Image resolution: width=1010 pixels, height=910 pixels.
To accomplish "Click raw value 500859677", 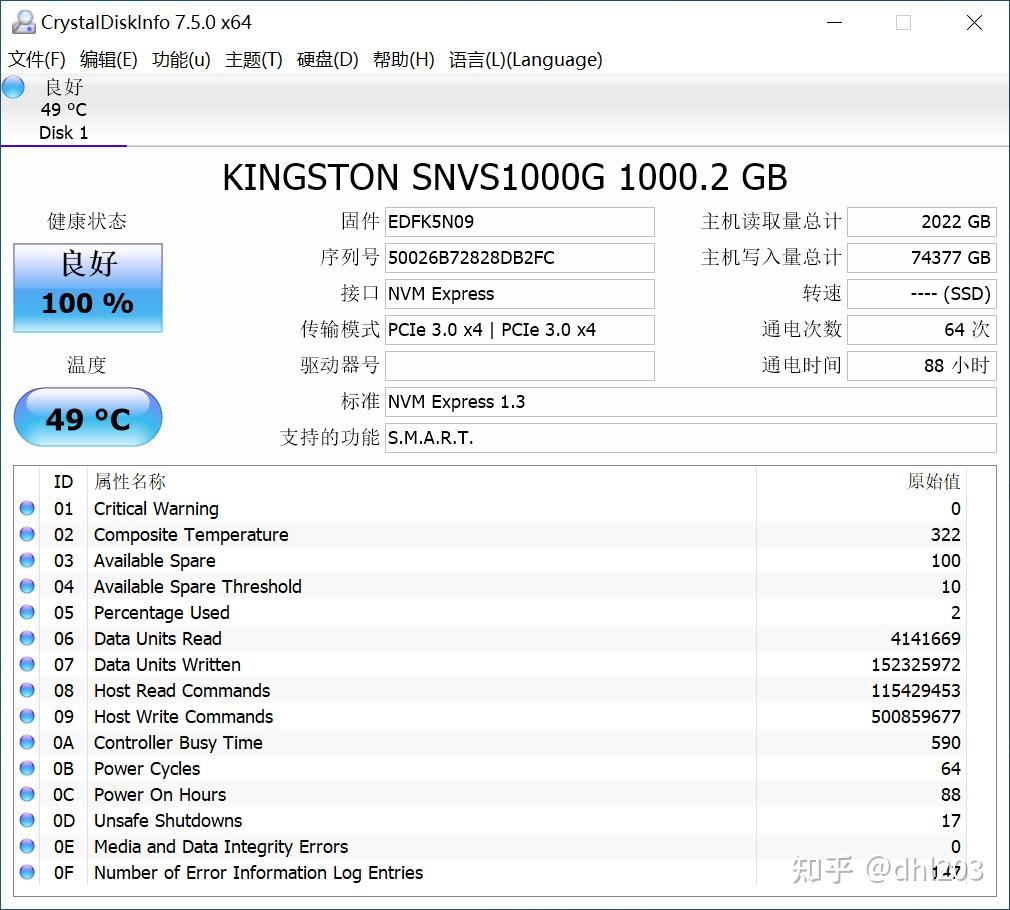I will [x=916, y=716].
